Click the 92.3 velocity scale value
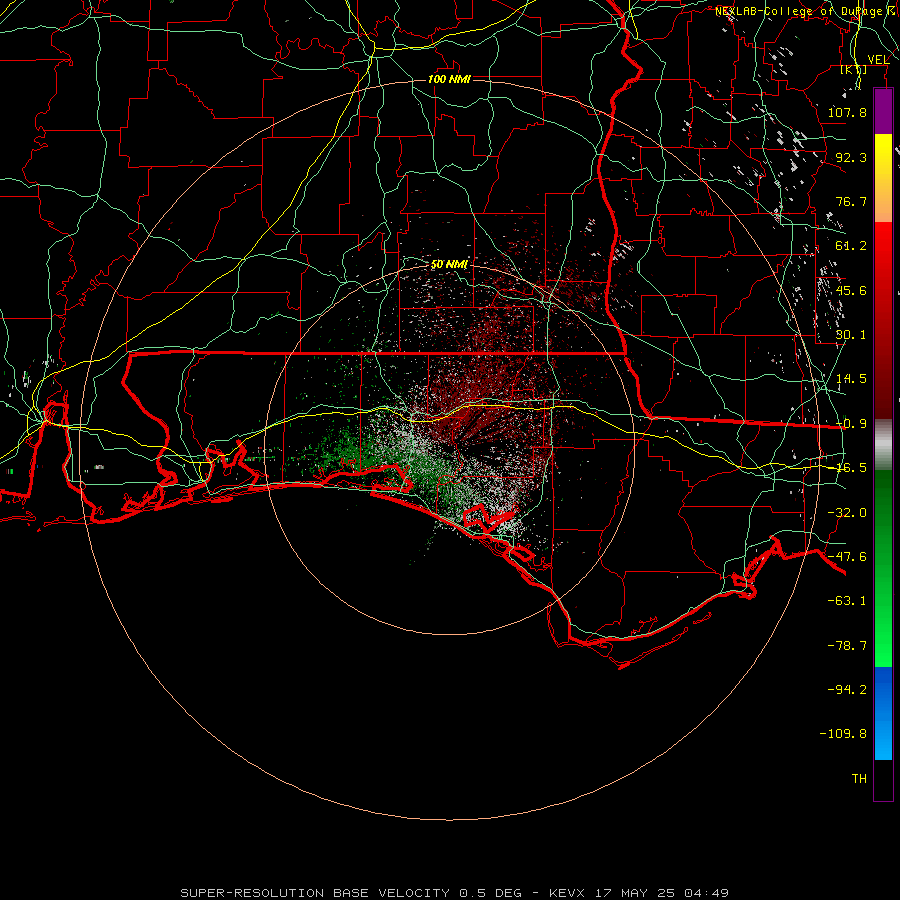900x900 pixels. (851, 157)
